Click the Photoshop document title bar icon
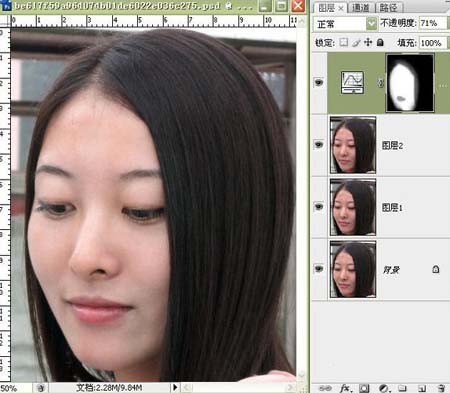The height and width of the screenshot is (393, 450). coord(6,5)
